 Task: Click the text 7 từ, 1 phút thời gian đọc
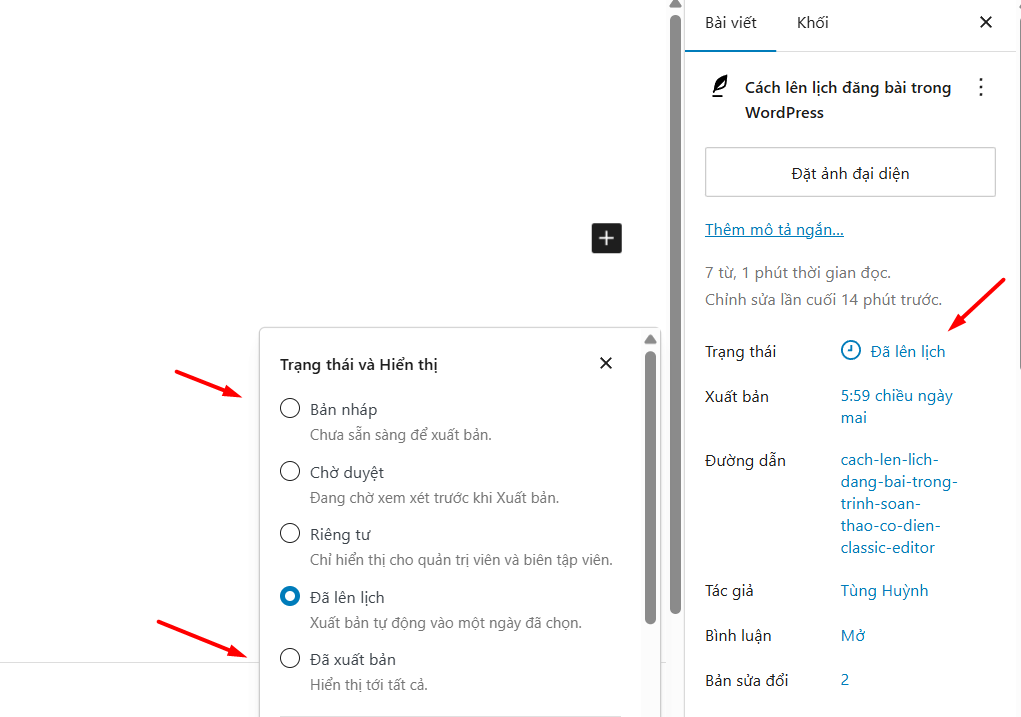(x=798, y=273)
